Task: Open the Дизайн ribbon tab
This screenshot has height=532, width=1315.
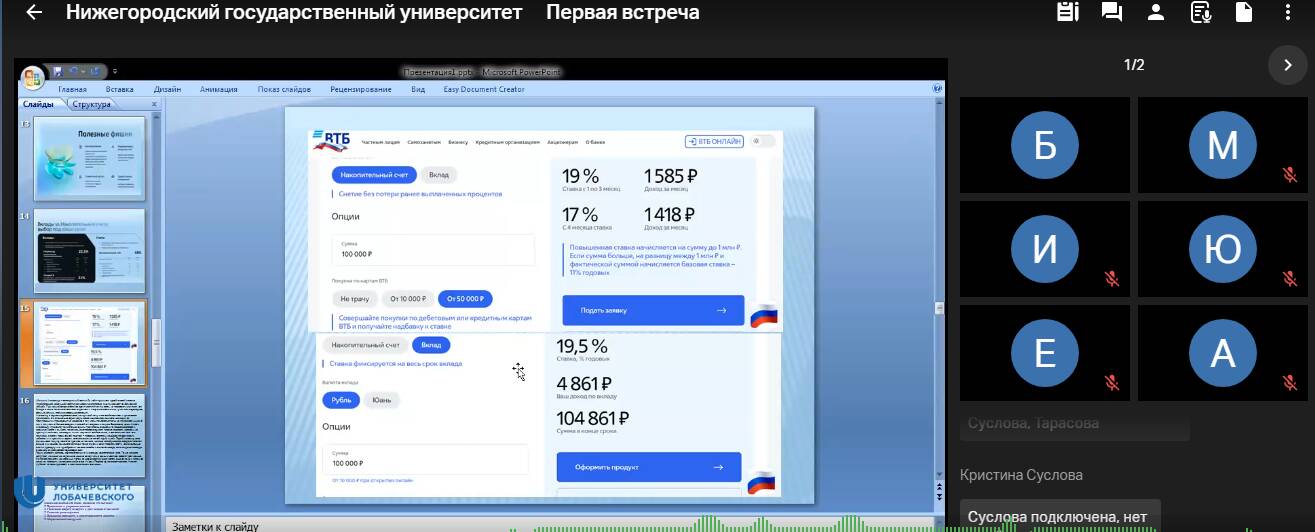Action: [167, 89]
